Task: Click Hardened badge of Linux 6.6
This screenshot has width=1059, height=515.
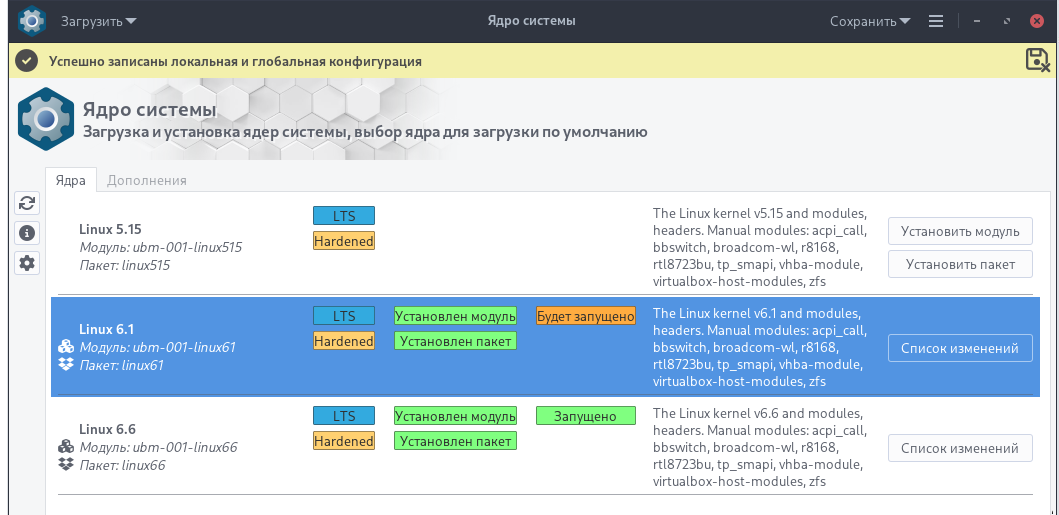Action: click(x=344, y=441)
